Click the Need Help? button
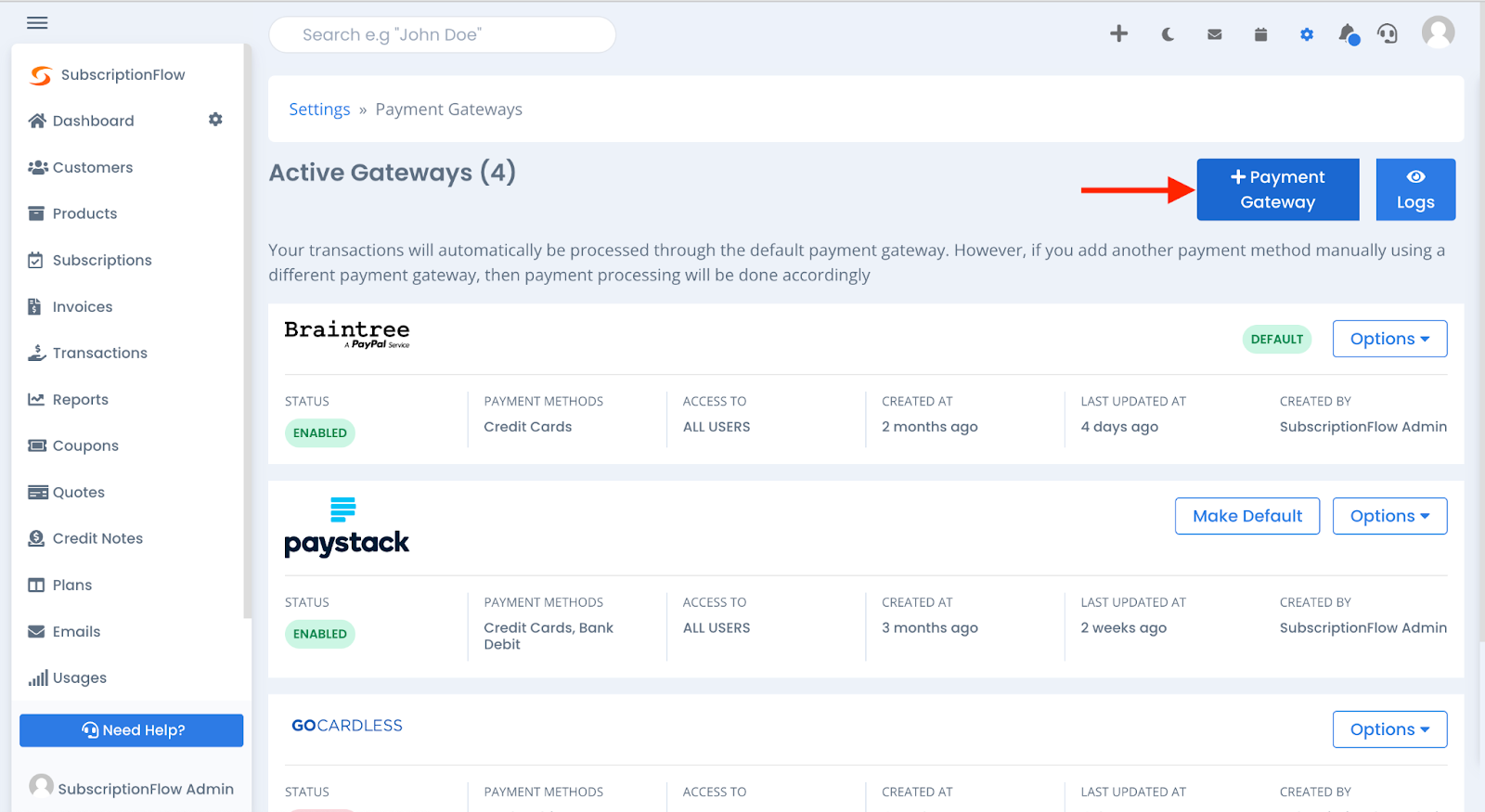Image resolution: width=1485 pixels, height=812 pixels. click(x=132, y=730)
